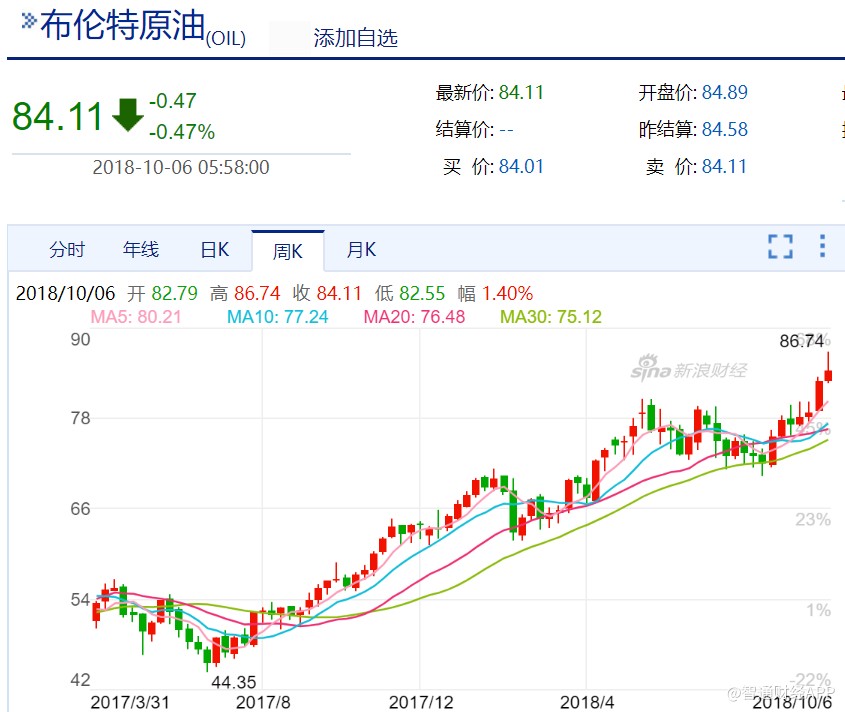The height and width of the screenshot is (712, 845).
Task: Switch to the 分时 tab
Action: click(x=67, y=250)
